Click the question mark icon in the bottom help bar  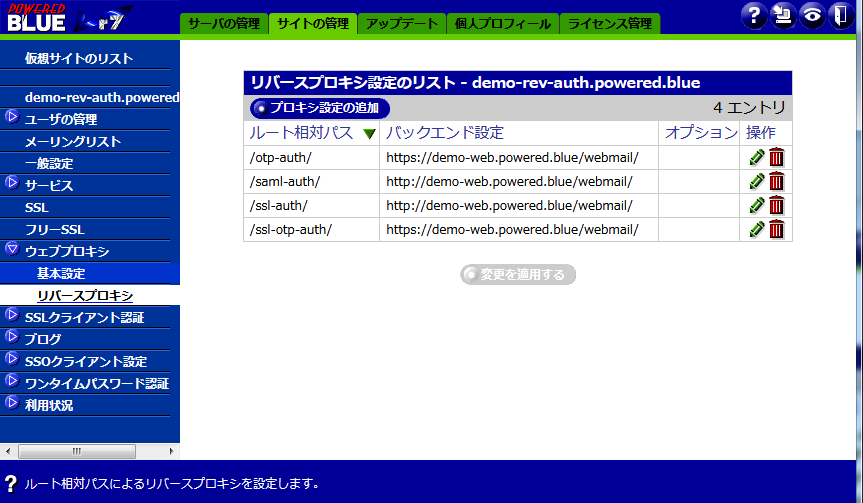[10, 484]
